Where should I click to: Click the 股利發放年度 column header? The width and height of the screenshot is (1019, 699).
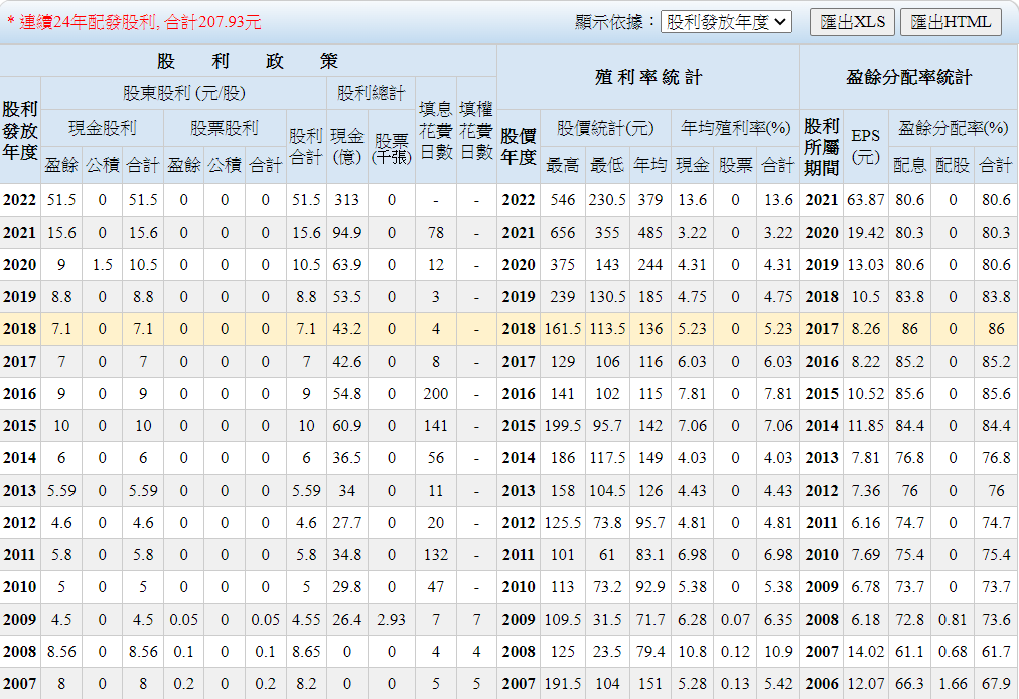pos(20,130)
